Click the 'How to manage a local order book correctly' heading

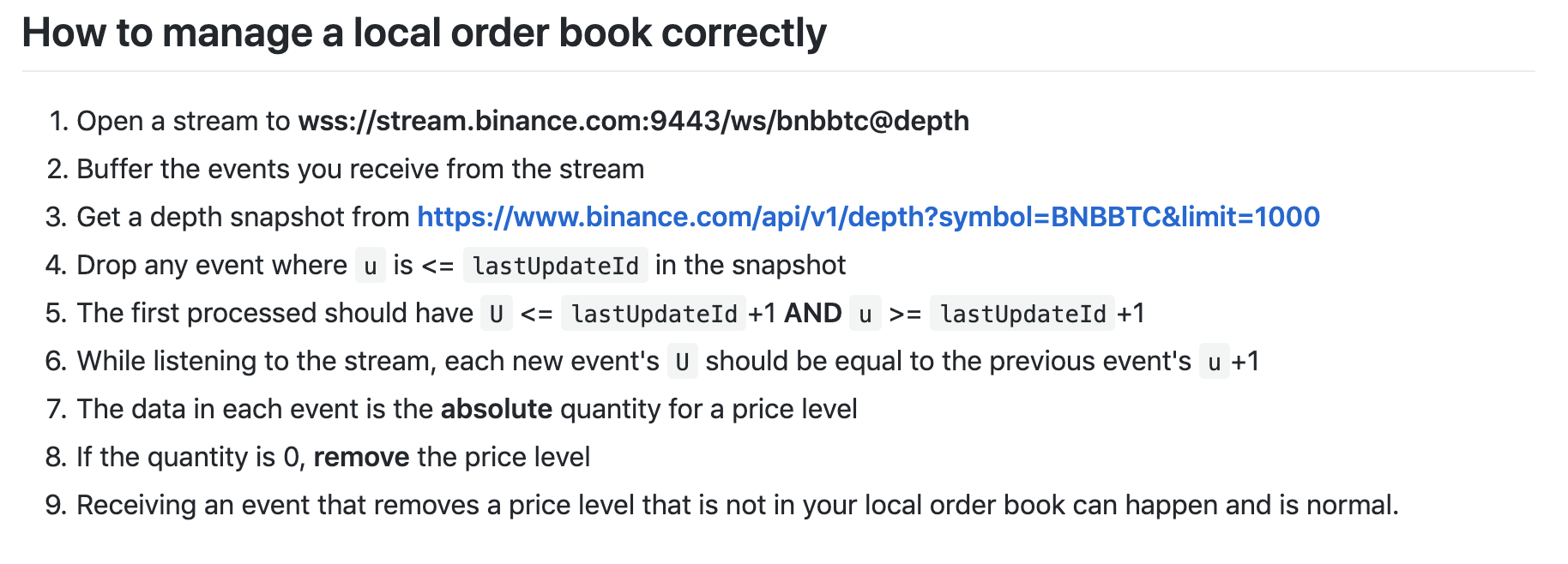(x=424, y=33)
